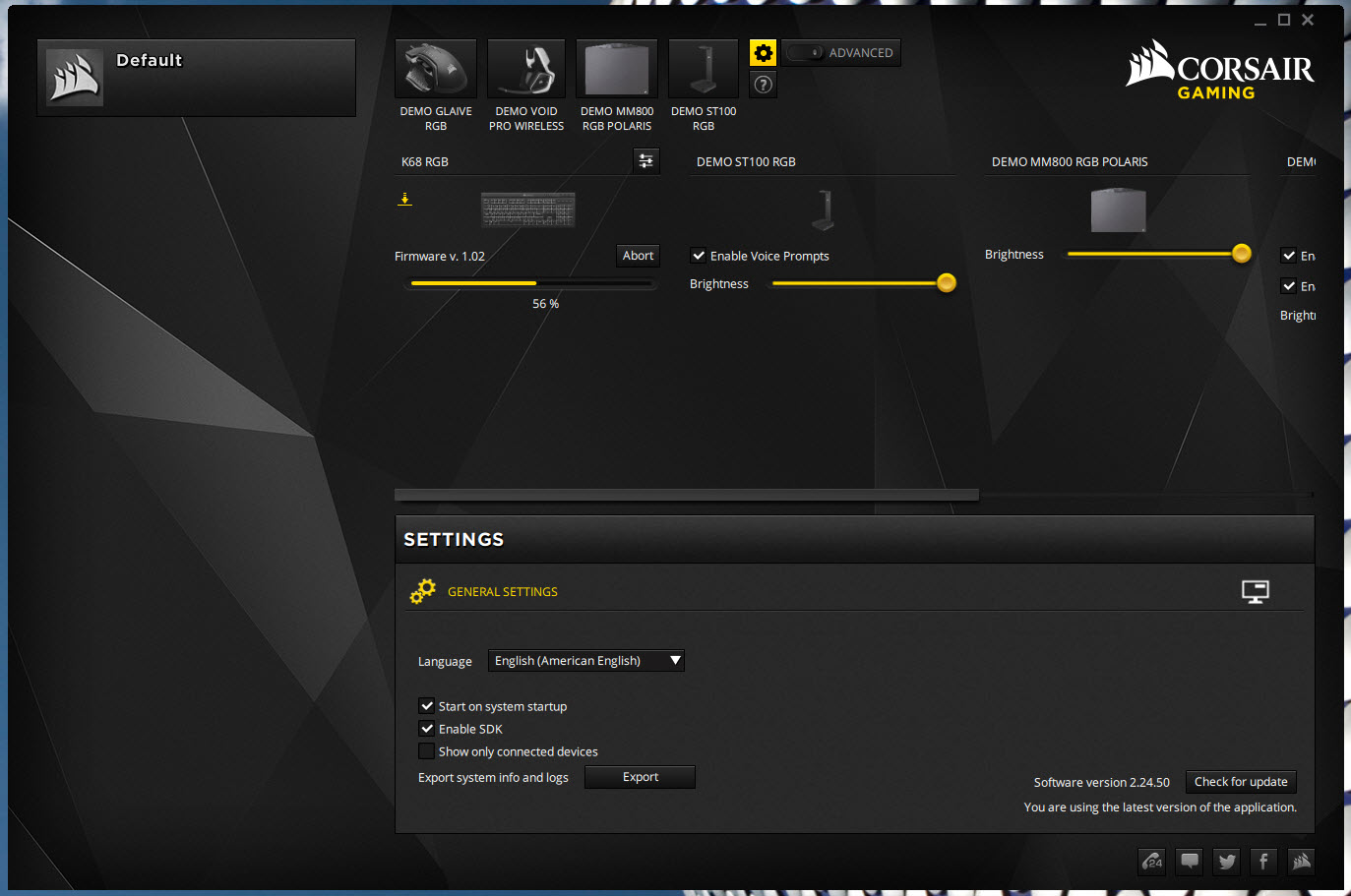
Task: Click the horizontal device list scrollbar
Action: [x=687, y=495]
